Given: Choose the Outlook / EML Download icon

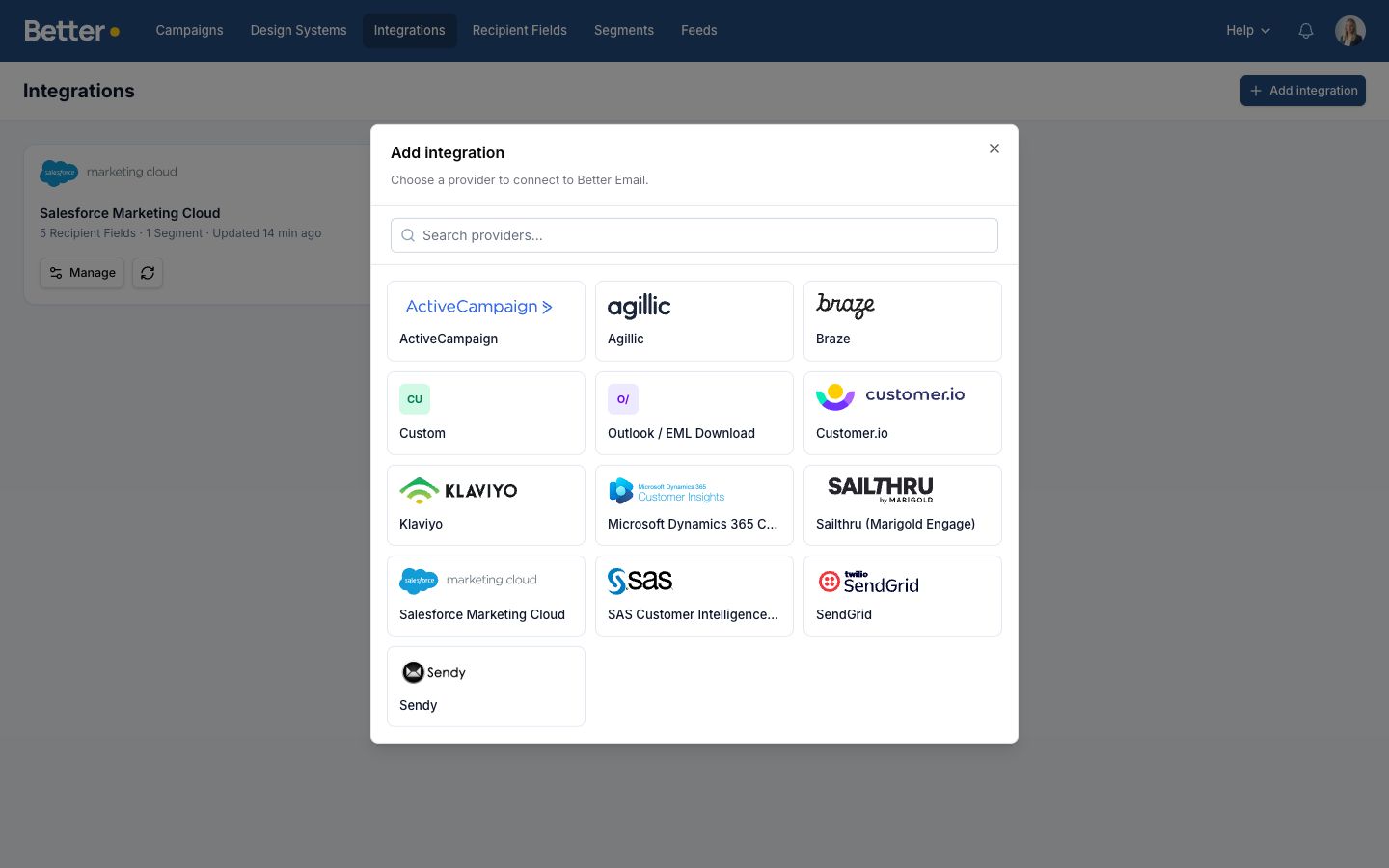Looking at the screenshot, I should (x=623, y=399).
